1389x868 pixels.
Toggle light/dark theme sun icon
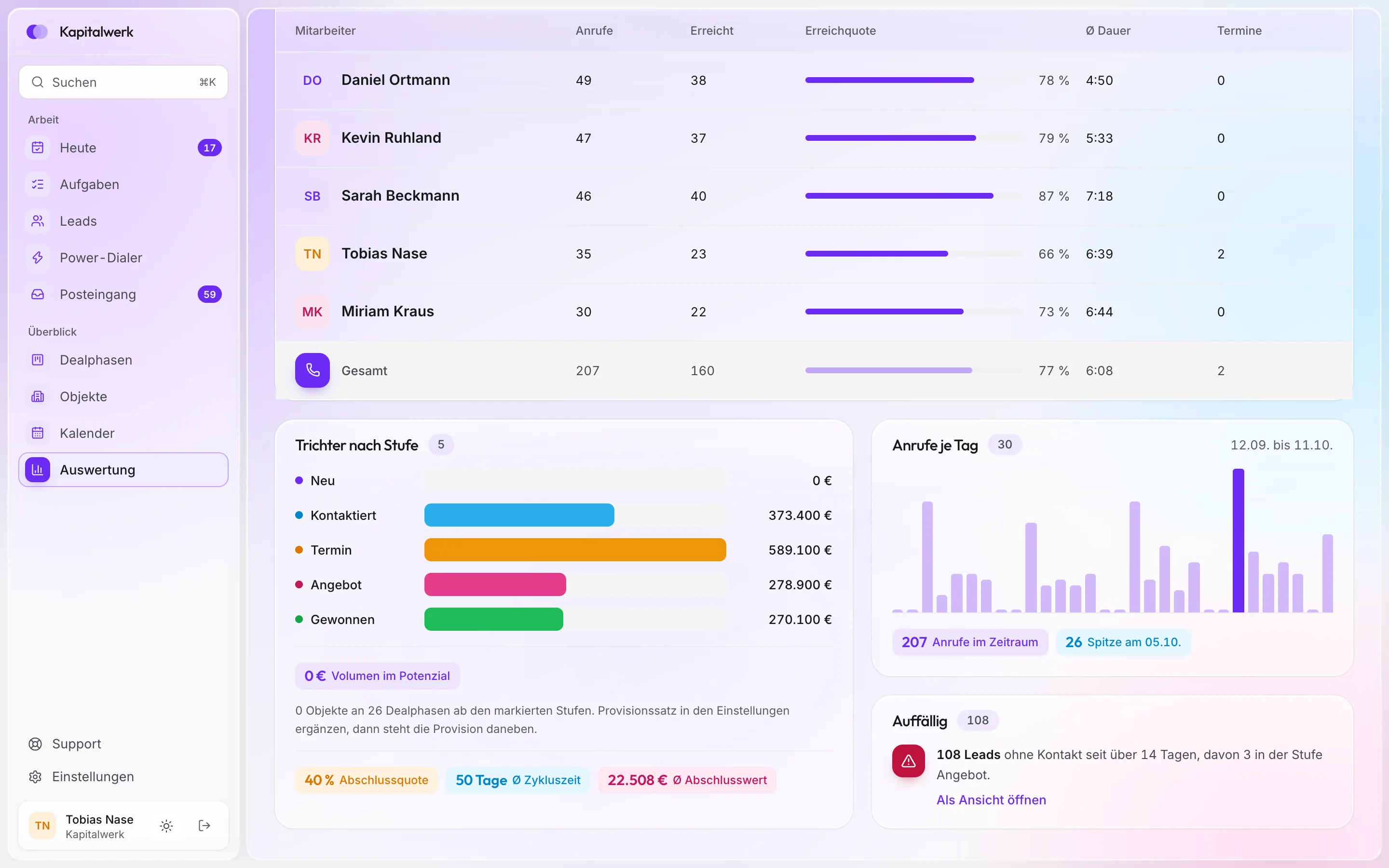tap(166, 826)
